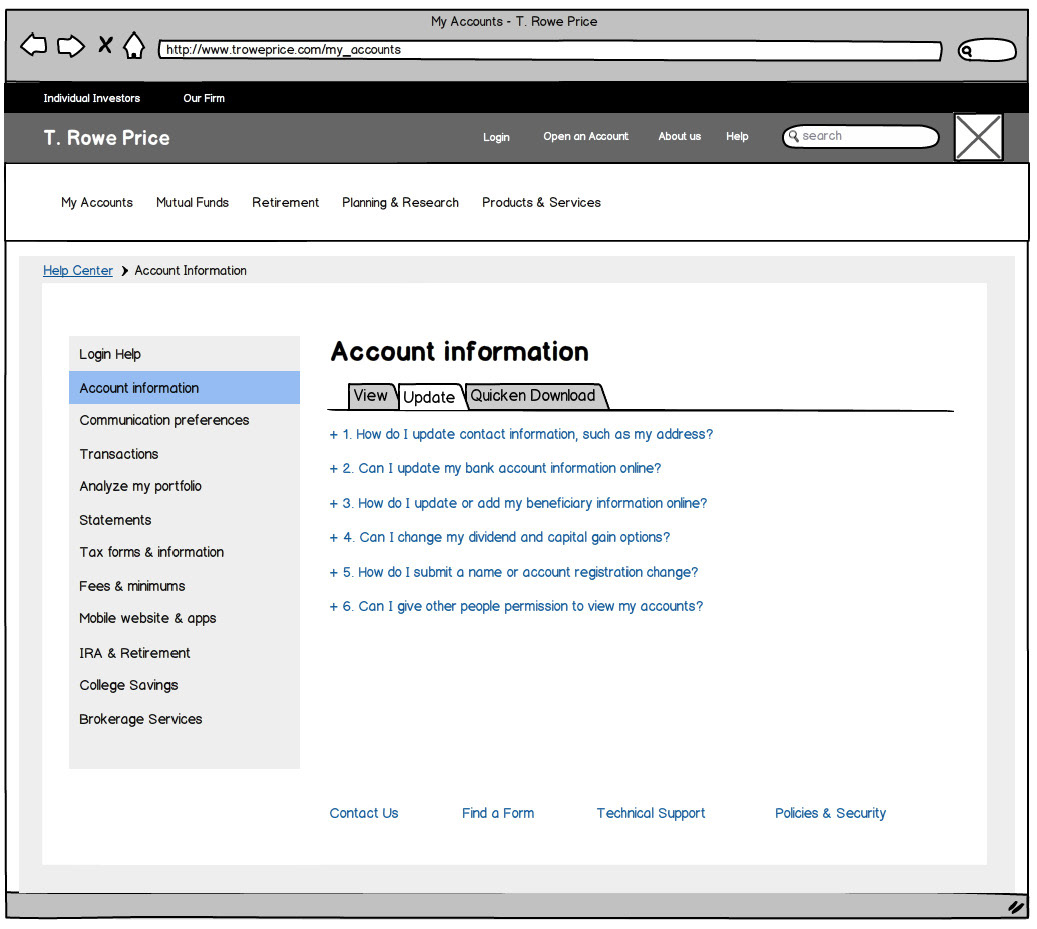Open the Contact Us footer link

364,813
